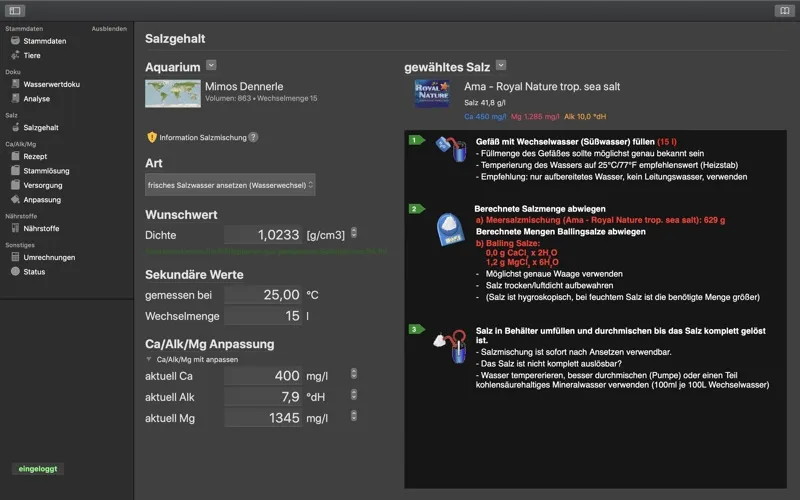The width and height of the screenshot is (800, 500).
Task: Click the Ama - Royal Nature trop. sea salt title
Action: pos(542,86)
